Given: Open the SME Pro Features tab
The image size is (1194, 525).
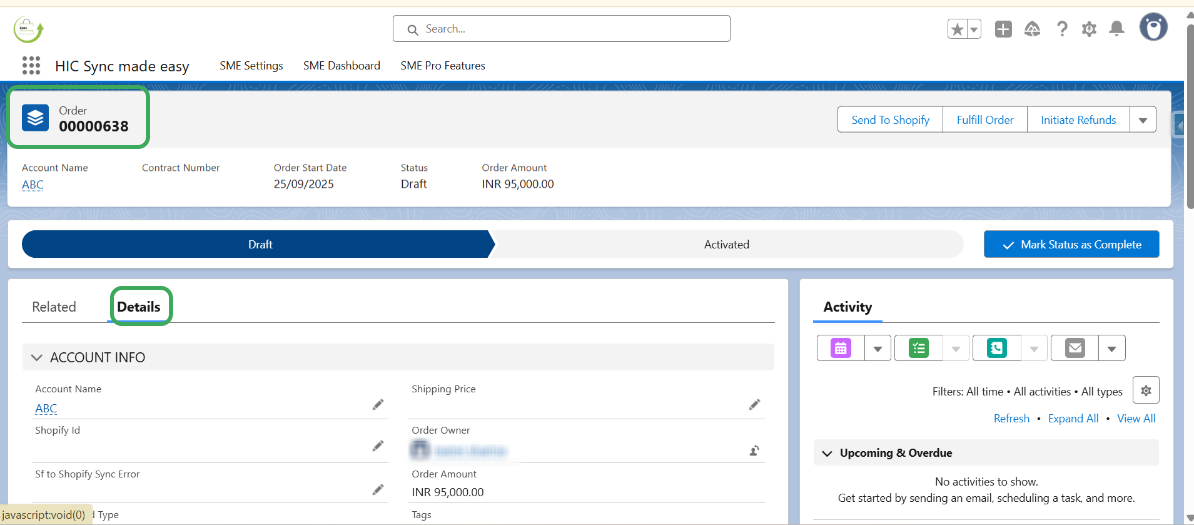Looking at the screenshot, I should [x=443, y=66].
